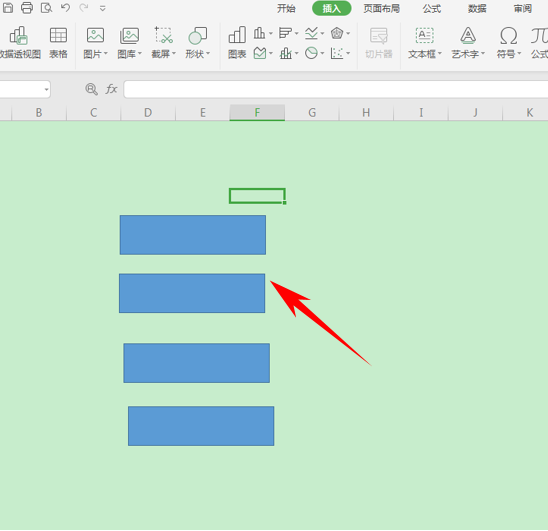The width and height of the screenshot is (548, 531).
Task: Expand the 文本框 dropdown arrow
Action: point(440,53)
